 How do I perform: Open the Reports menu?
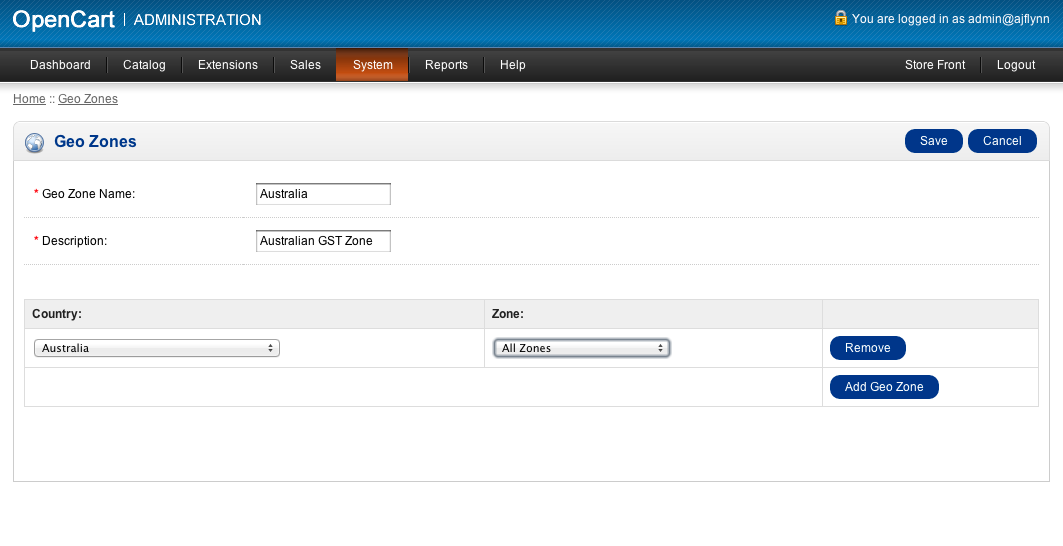[446, 65]
